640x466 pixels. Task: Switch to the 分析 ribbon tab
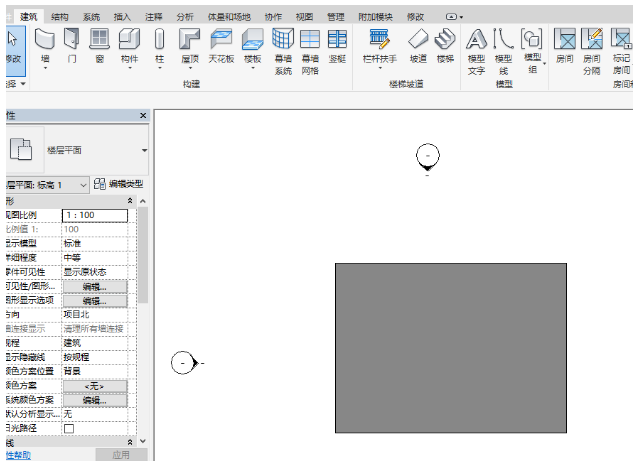[185, 17]
